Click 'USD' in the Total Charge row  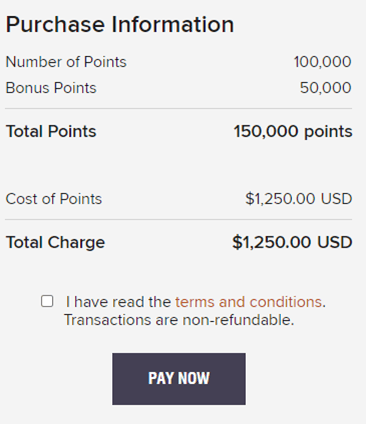click(x=335, y=242)
